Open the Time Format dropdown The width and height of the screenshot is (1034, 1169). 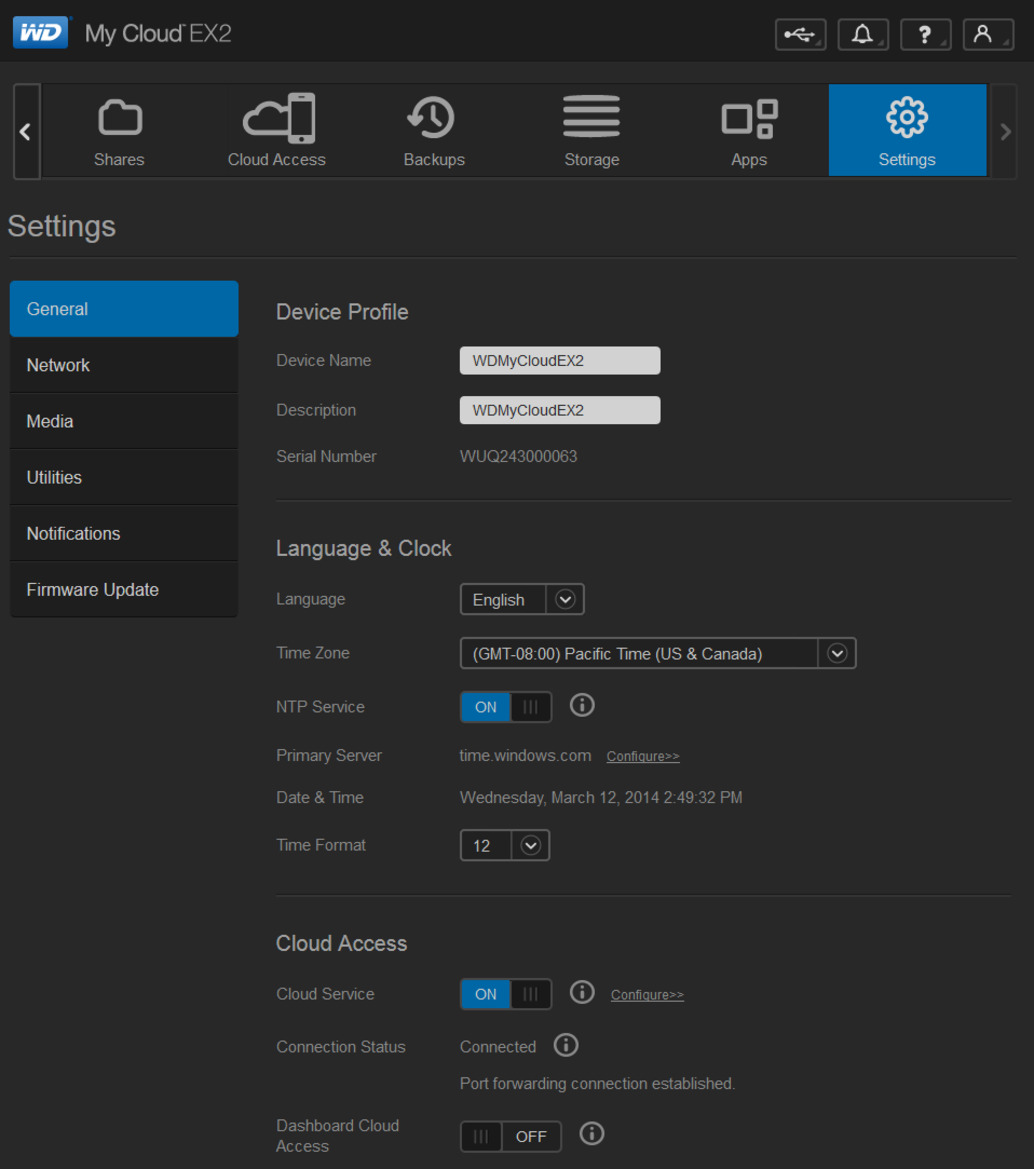(505, 845)
